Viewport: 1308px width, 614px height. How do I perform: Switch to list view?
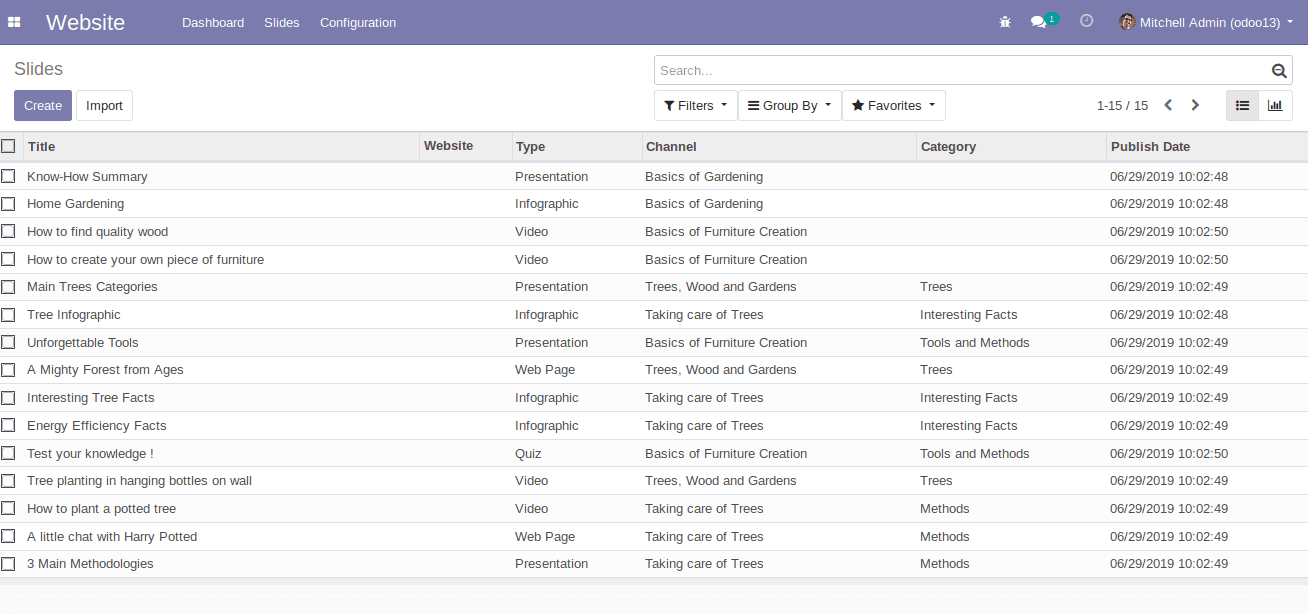1243,105
